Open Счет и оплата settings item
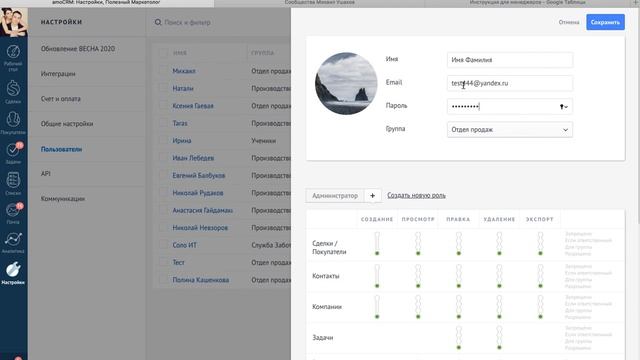Image resolution: width=640 pixels, height=360 pixels. click(60, 99)
